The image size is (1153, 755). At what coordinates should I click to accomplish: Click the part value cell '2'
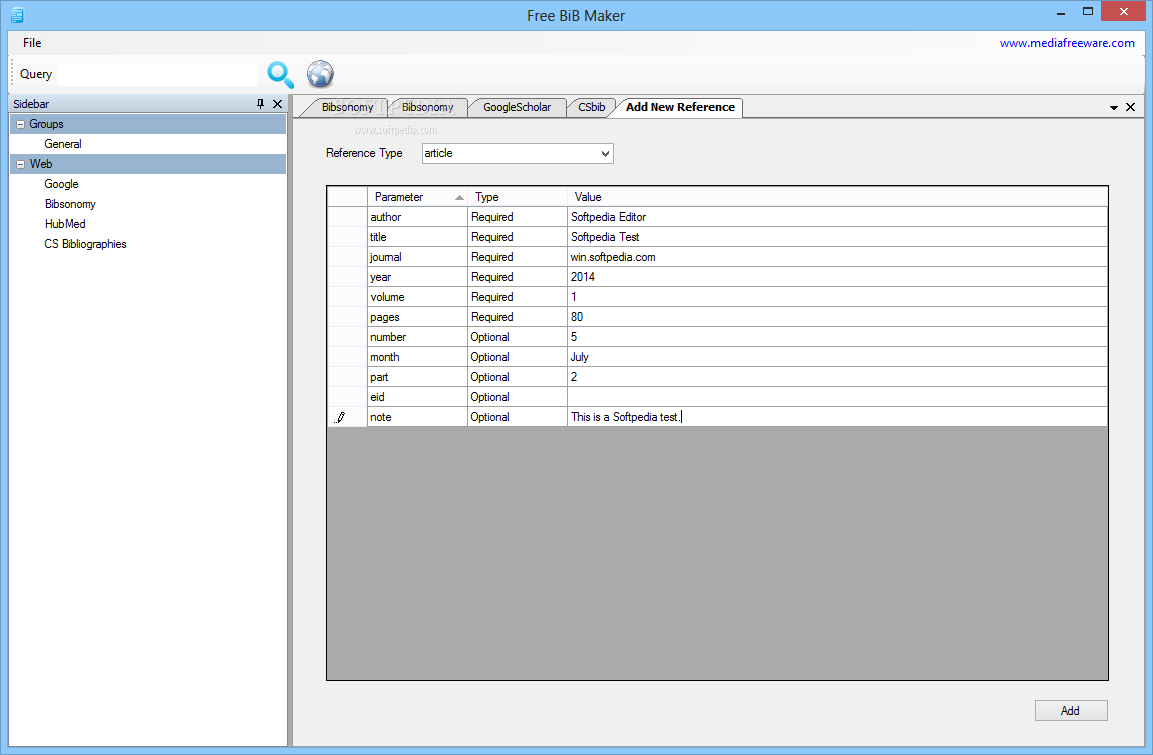coord(838,376)
